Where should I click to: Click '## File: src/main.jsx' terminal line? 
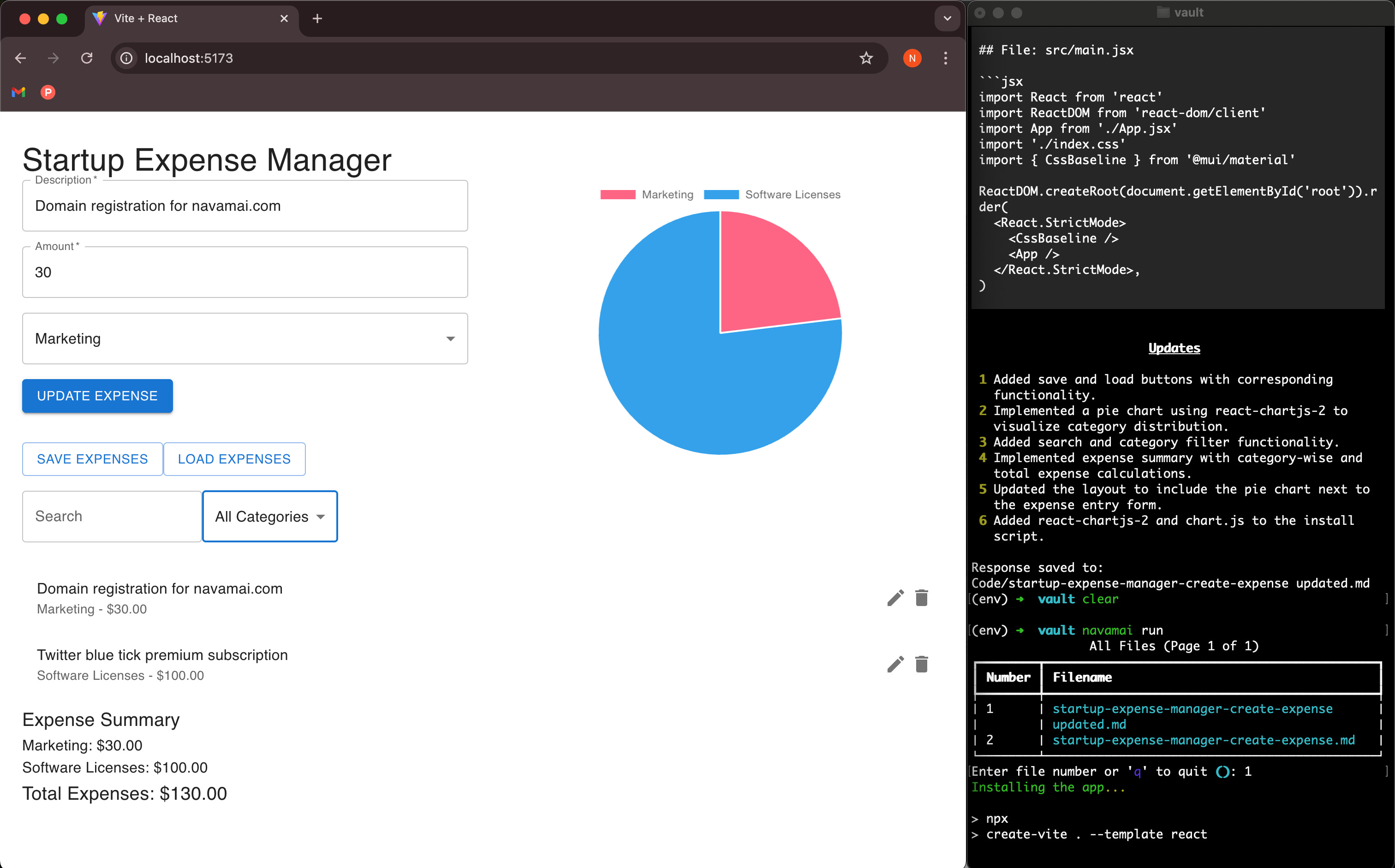[x=1056, y=50]
